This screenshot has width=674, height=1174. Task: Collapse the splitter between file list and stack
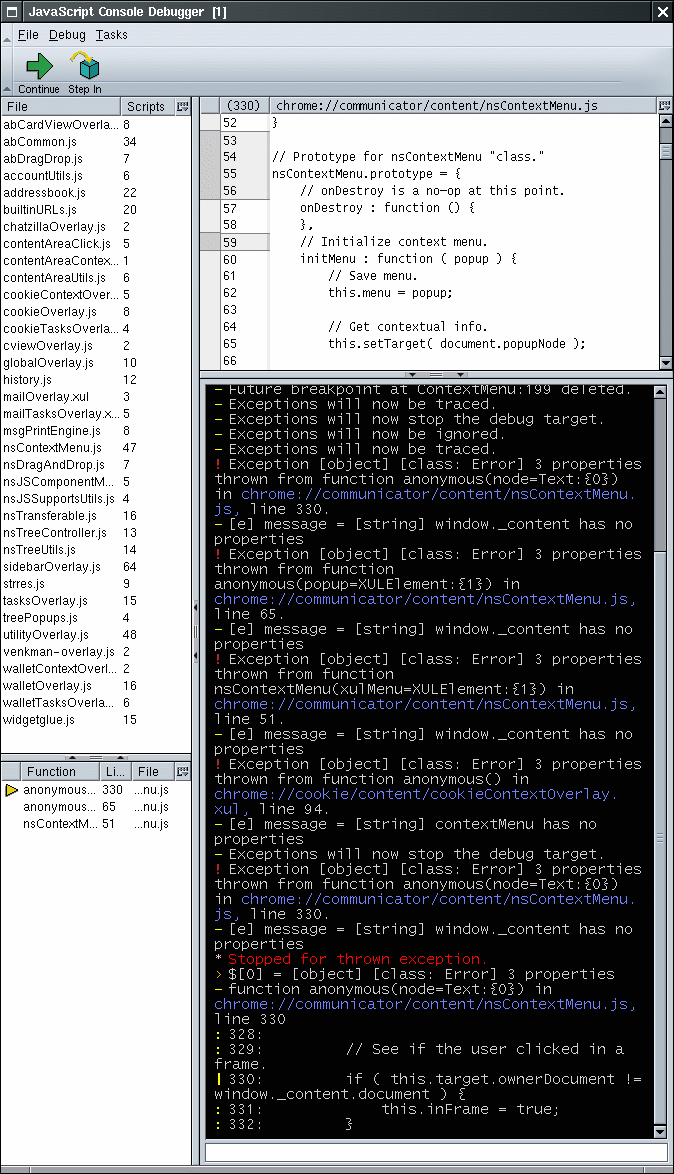96,757
